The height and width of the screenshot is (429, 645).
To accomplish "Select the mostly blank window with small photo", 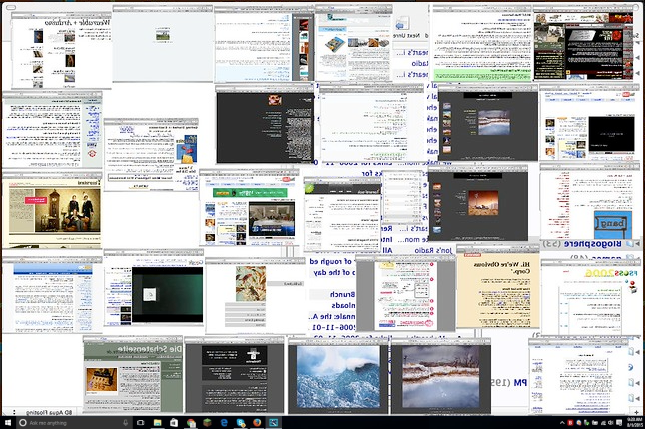I will tap(163, 44).
